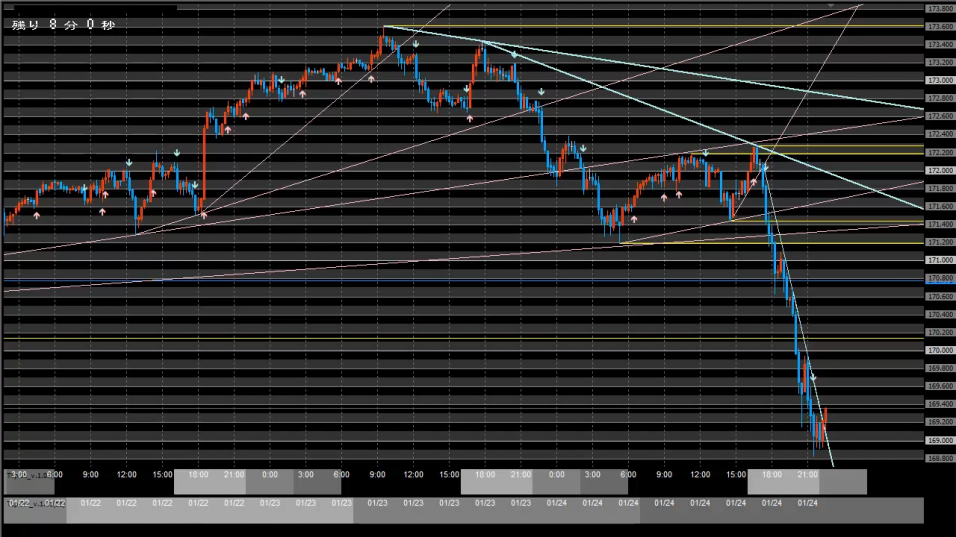
Task: Select the down arrow signal at 12:00 on 01/24 near 172.200
Action: tap(705, 152)
